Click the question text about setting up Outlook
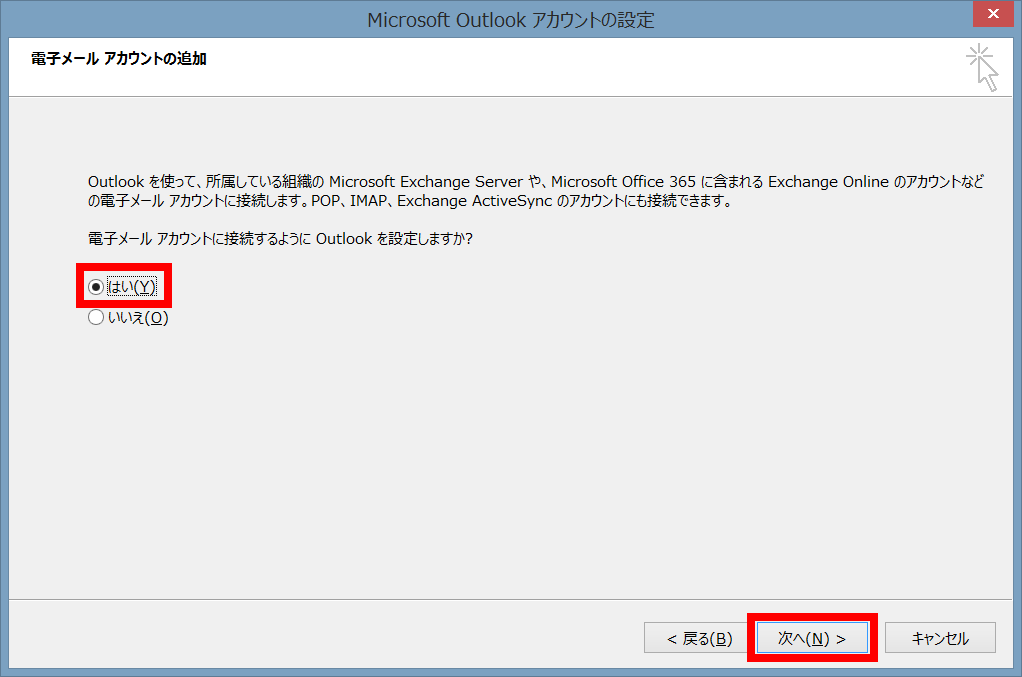1022x677 pixels. tap(280, 238)
